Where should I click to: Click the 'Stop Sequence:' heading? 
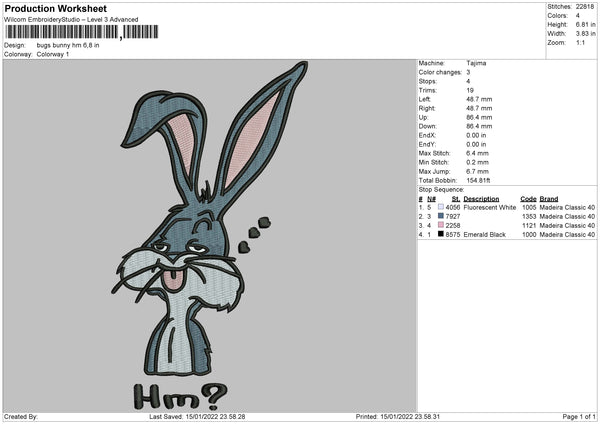click(x=441, y=189)
